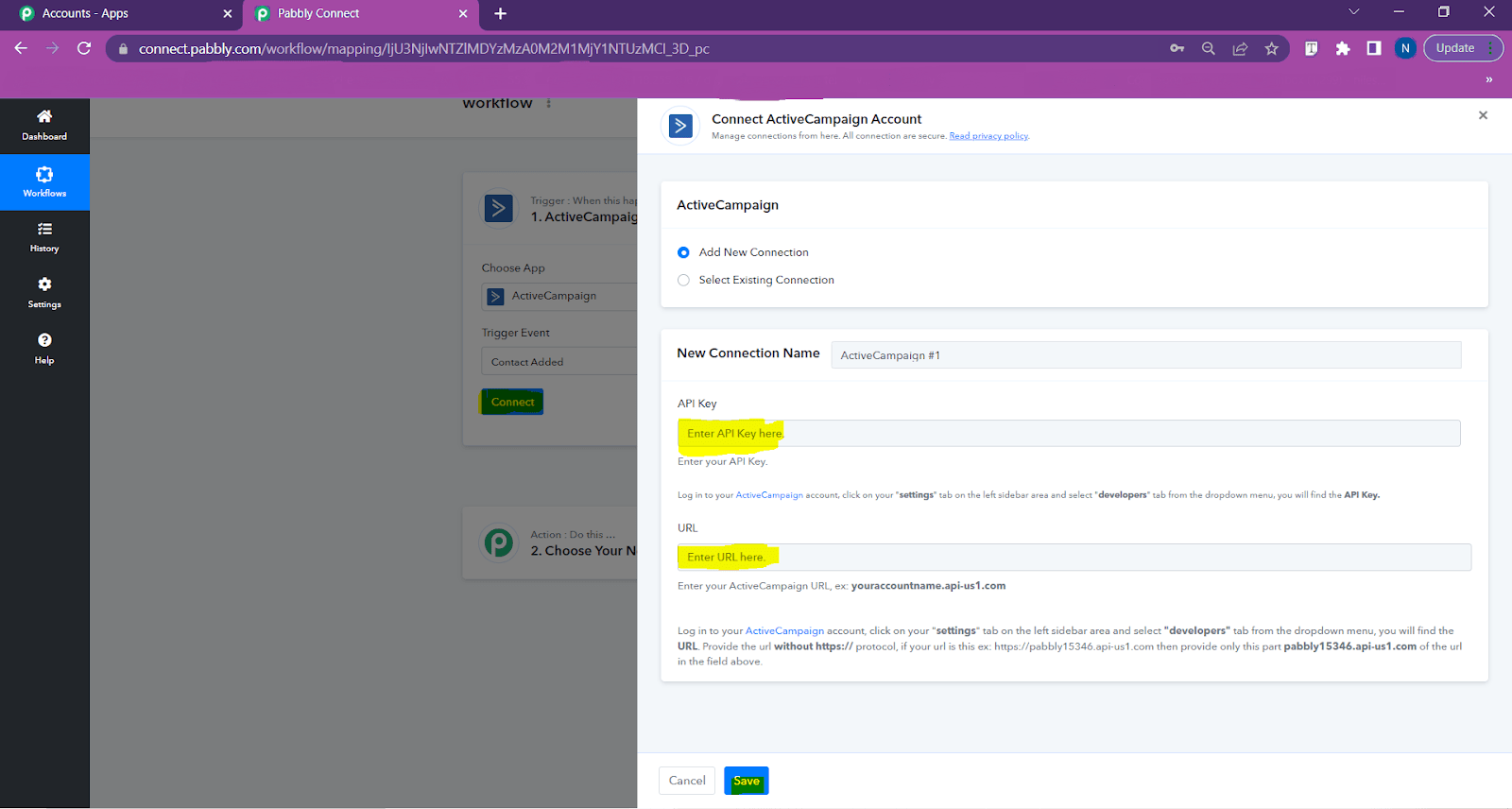Switch to the Accounts - Apps tab

121,13
